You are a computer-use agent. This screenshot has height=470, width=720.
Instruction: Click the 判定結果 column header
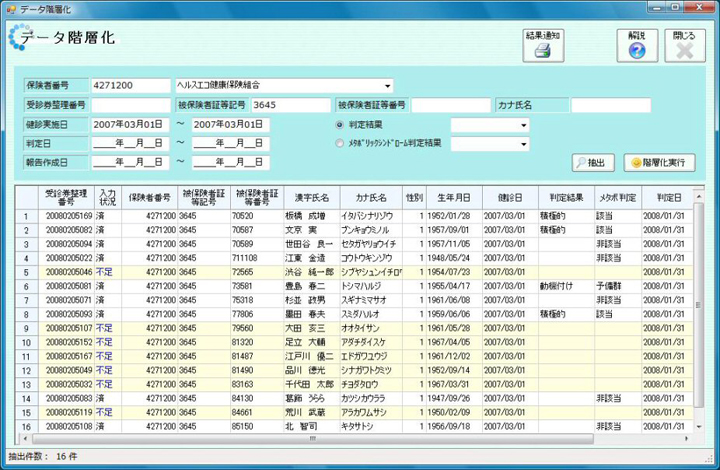tap(566, 198)
